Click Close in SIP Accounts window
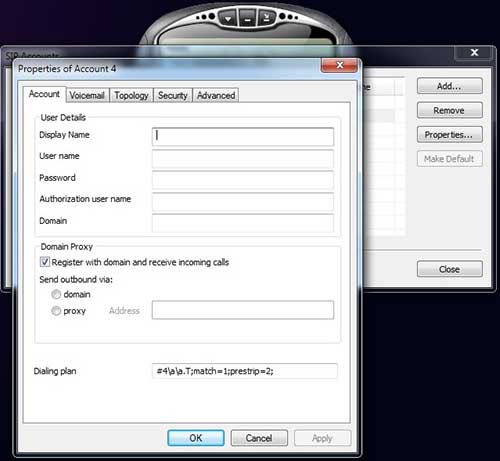The image size is (500, 461). [450, 269]
